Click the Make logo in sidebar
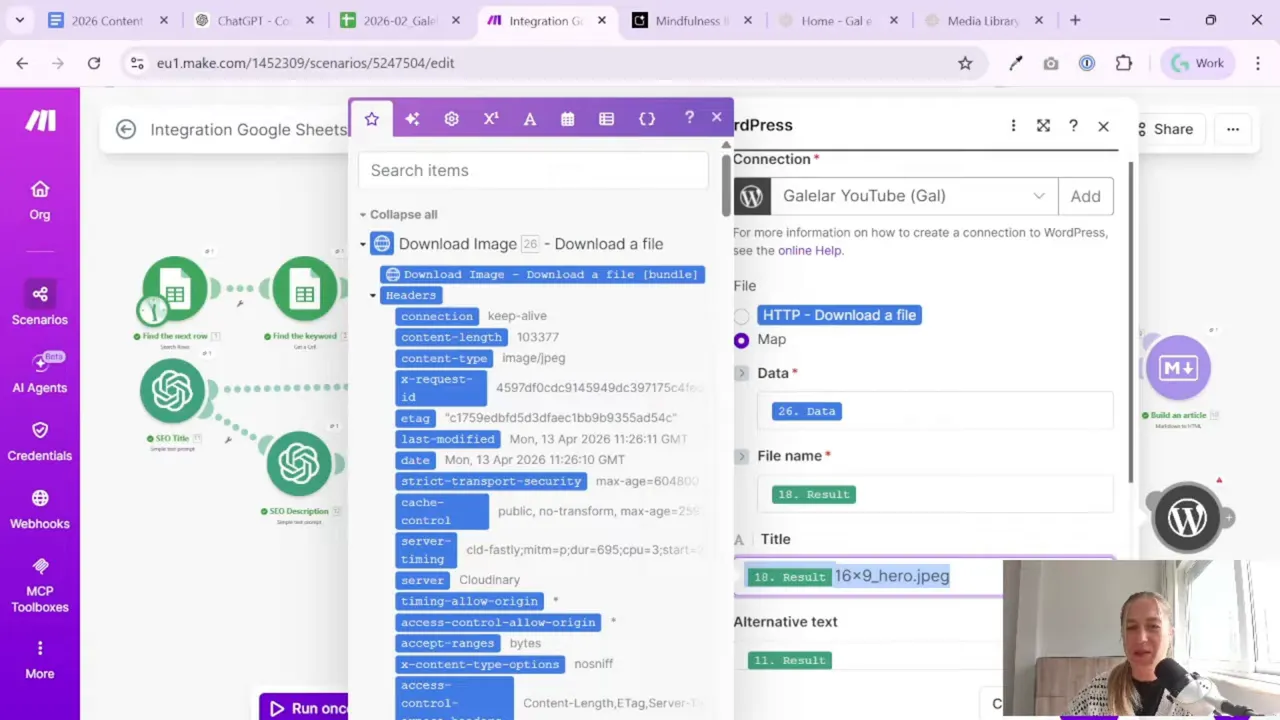 (40, 121)
